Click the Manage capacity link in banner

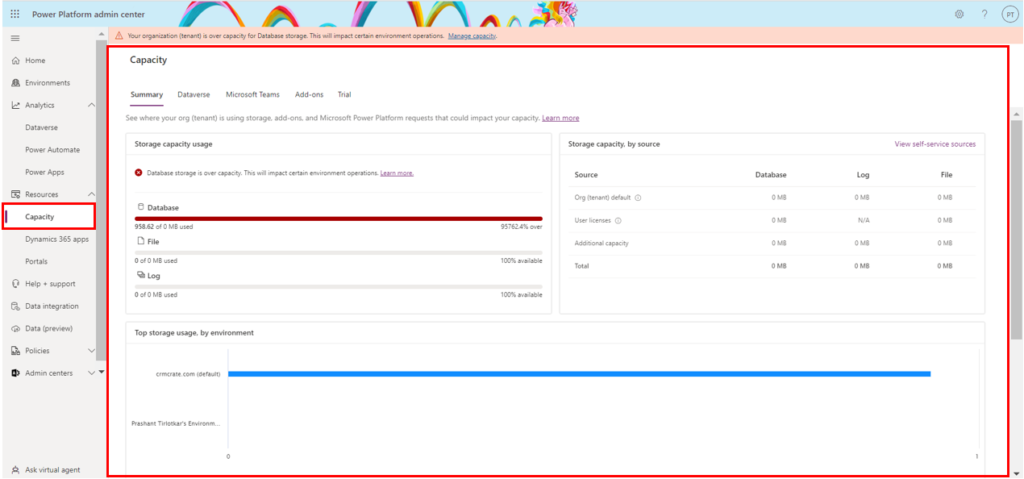coord(472,36)
